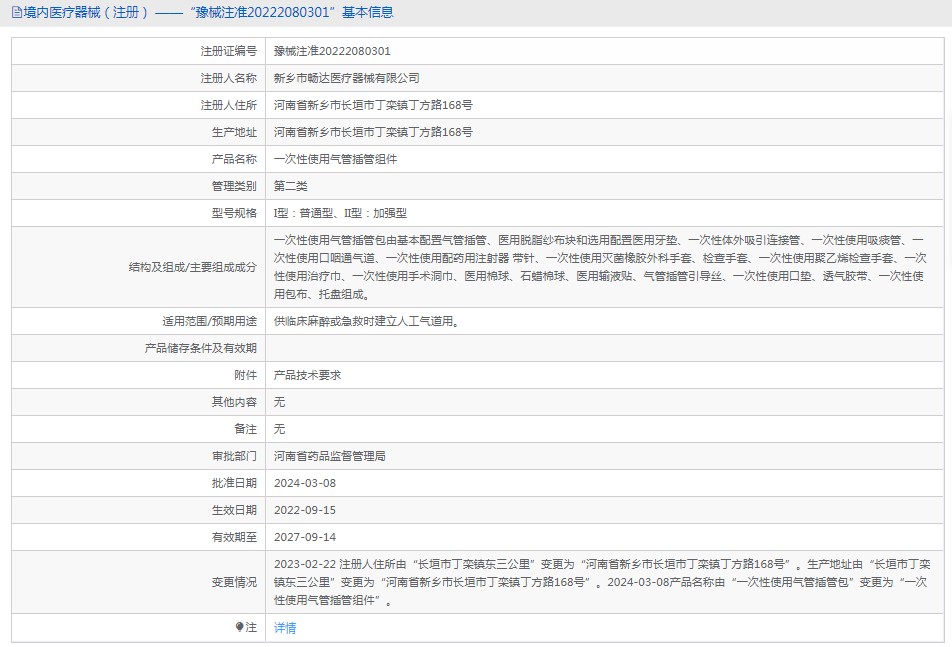The height and width of the screenshot is (647, 952).
Task: Click the 生产地址 address value
Action: coord(373,131)
